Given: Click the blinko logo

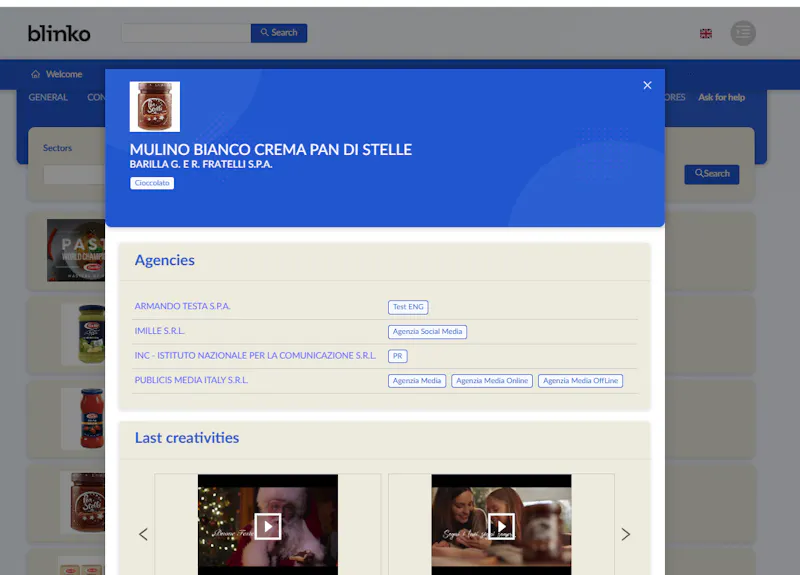Looking at the screenshot, I should pos(59,34).
